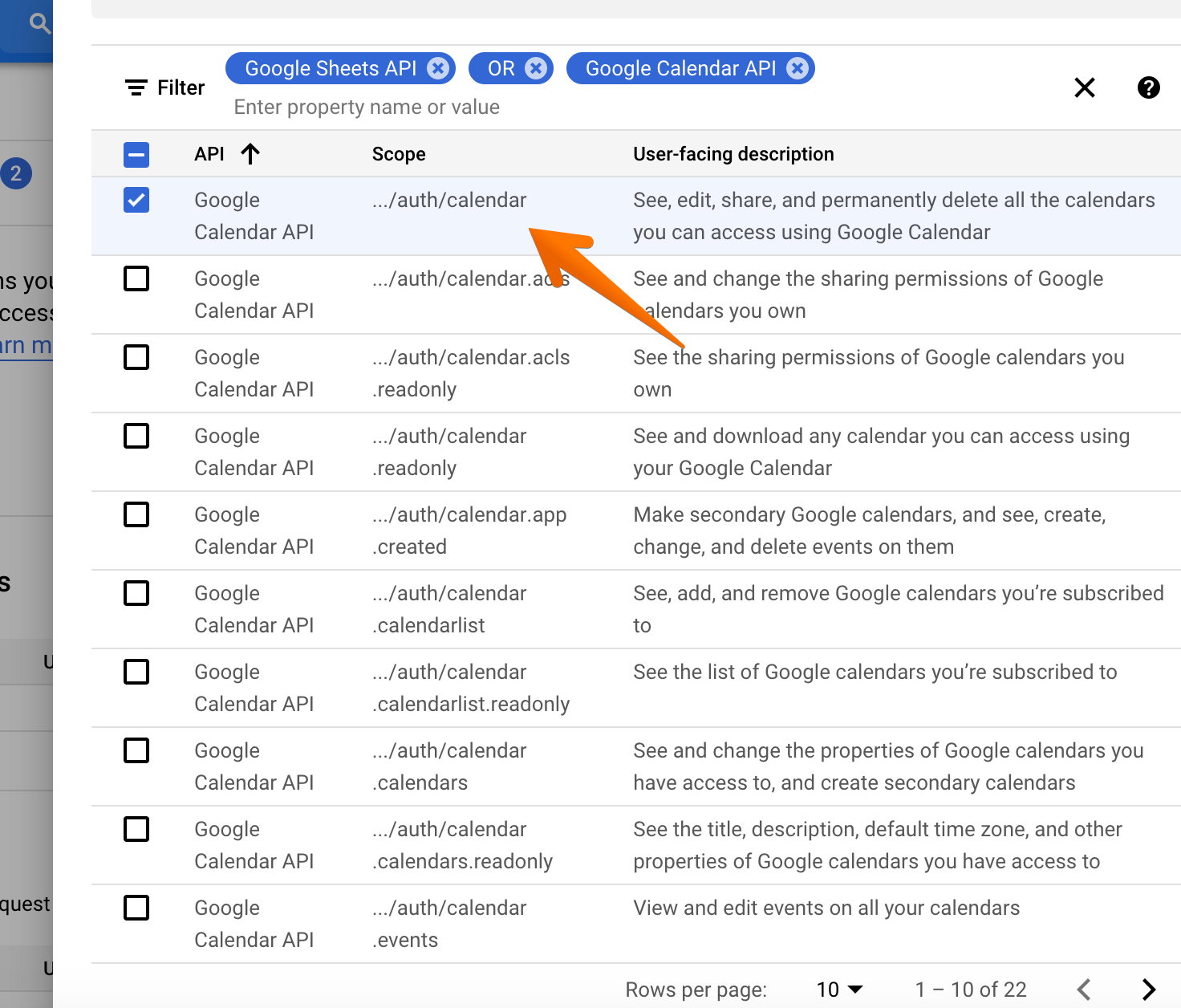Go to the next page of scopes
This screenshot has height=1008, width=1181.
1148,990
